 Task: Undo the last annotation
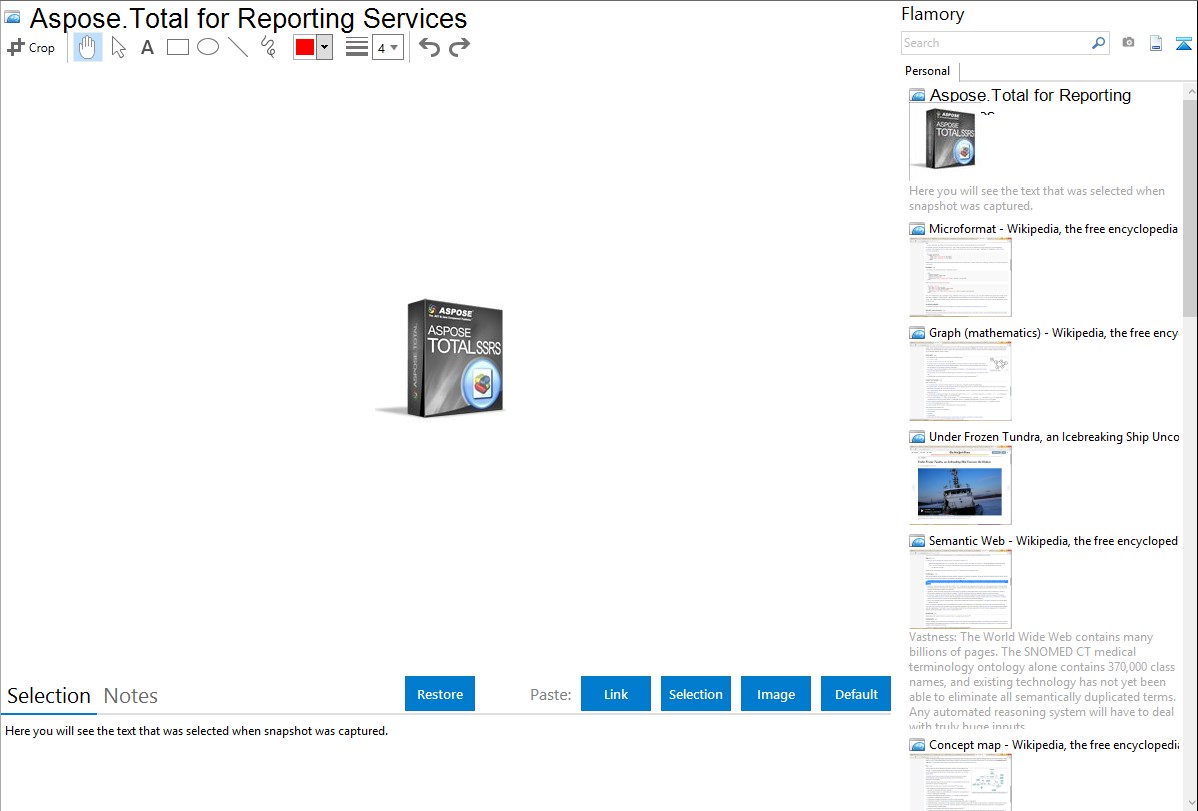429,47
